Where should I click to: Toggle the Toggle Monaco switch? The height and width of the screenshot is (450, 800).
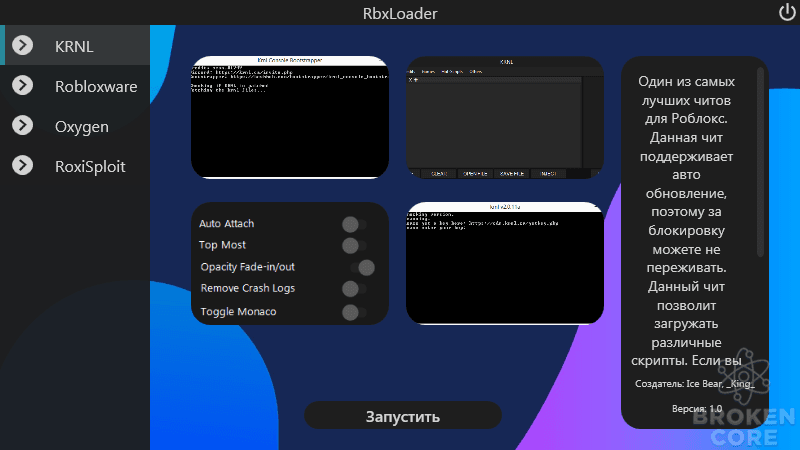(x=355, y=312)
